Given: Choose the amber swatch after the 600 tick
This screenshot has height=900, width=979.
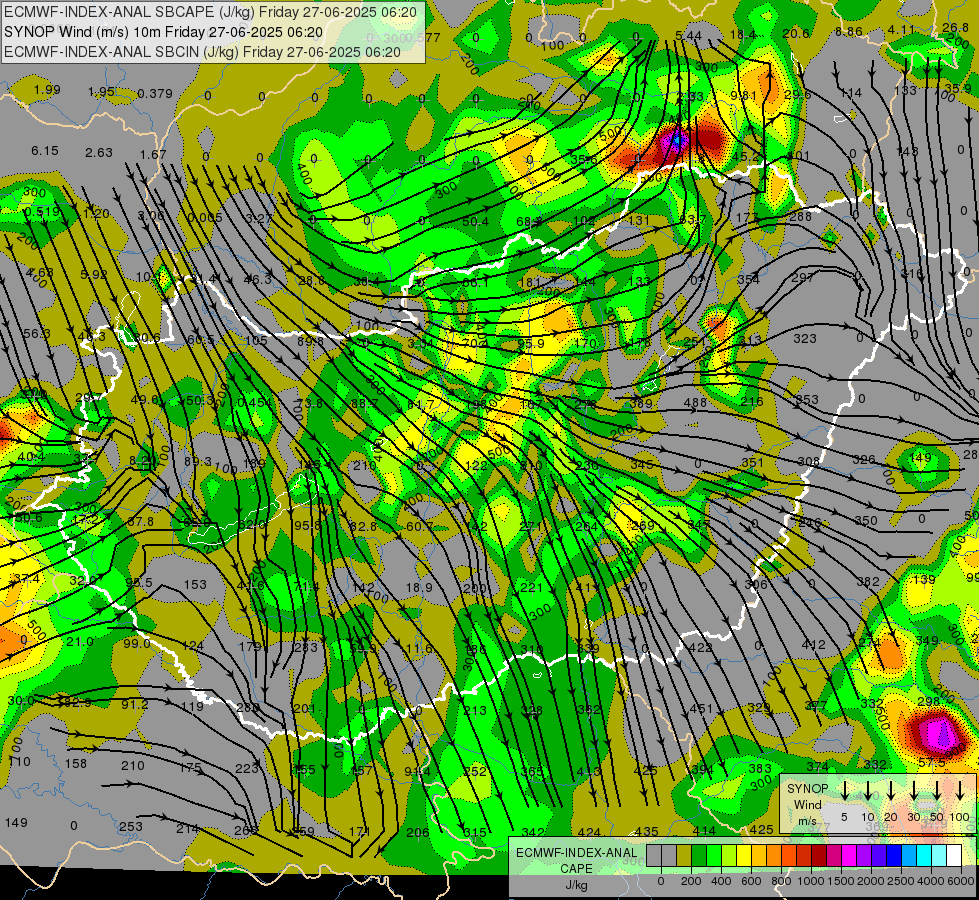Looking at the screenshot, I should pos(759,855).
